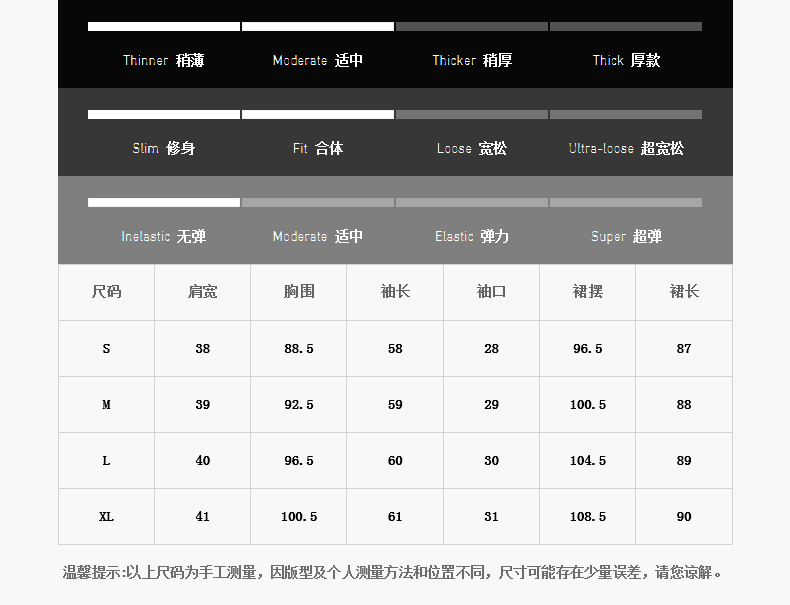Click the 尺码 column header
Screen dimensions: 790x605
click(x=106, y=292)
